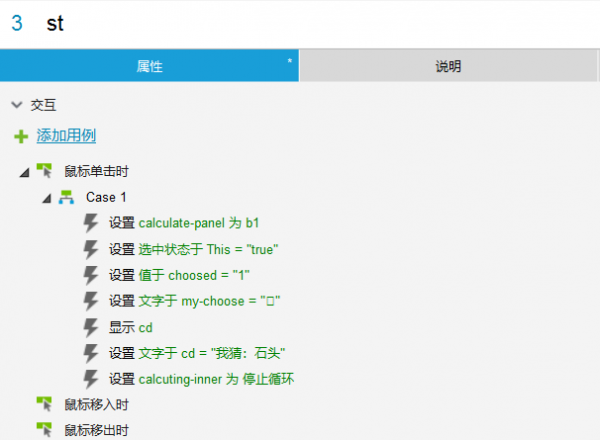Select the 鼠标移入时 event row
Screen dimensions: 600x440
(96, 405)
